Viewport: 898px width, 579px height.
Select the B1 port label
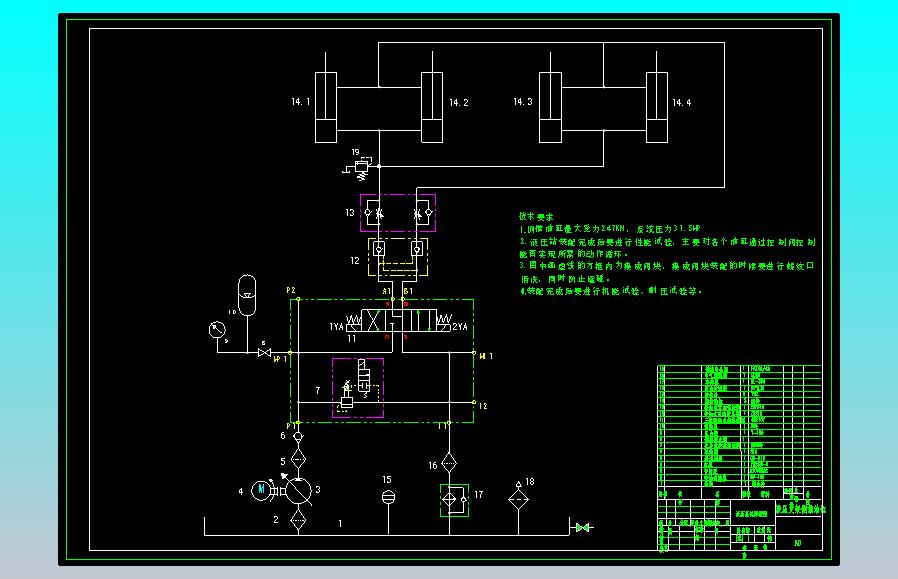click(408, 291)
